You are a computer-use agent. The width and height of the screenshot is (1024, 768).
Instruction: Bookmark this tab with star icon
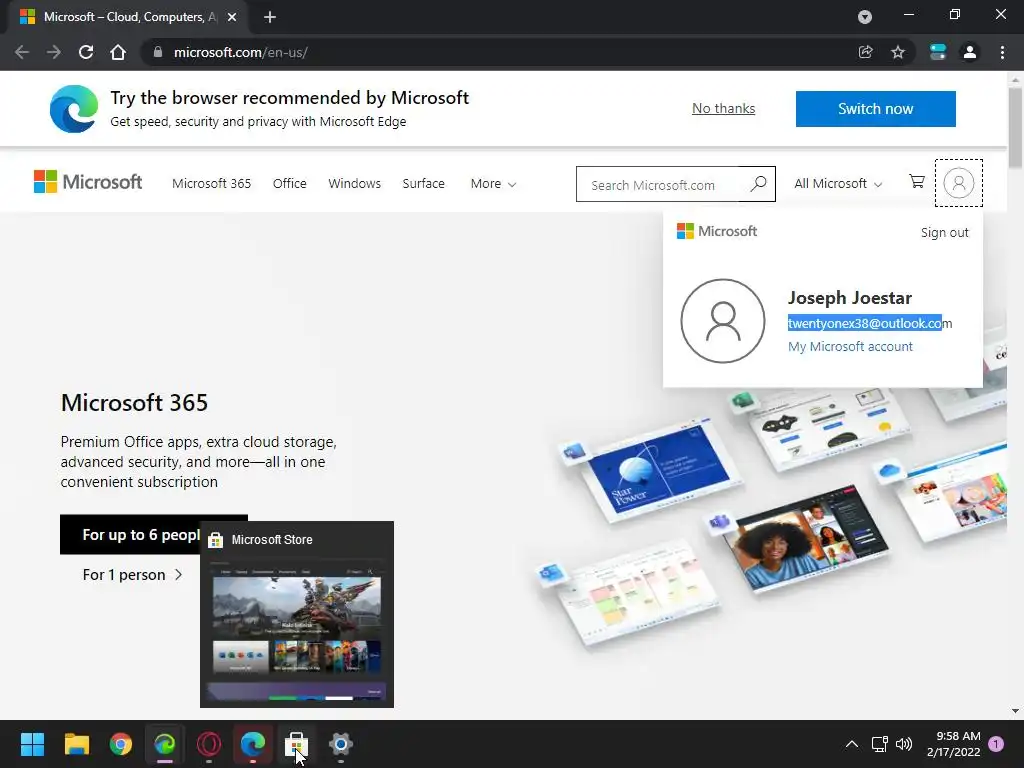click(x=898, y=52)
